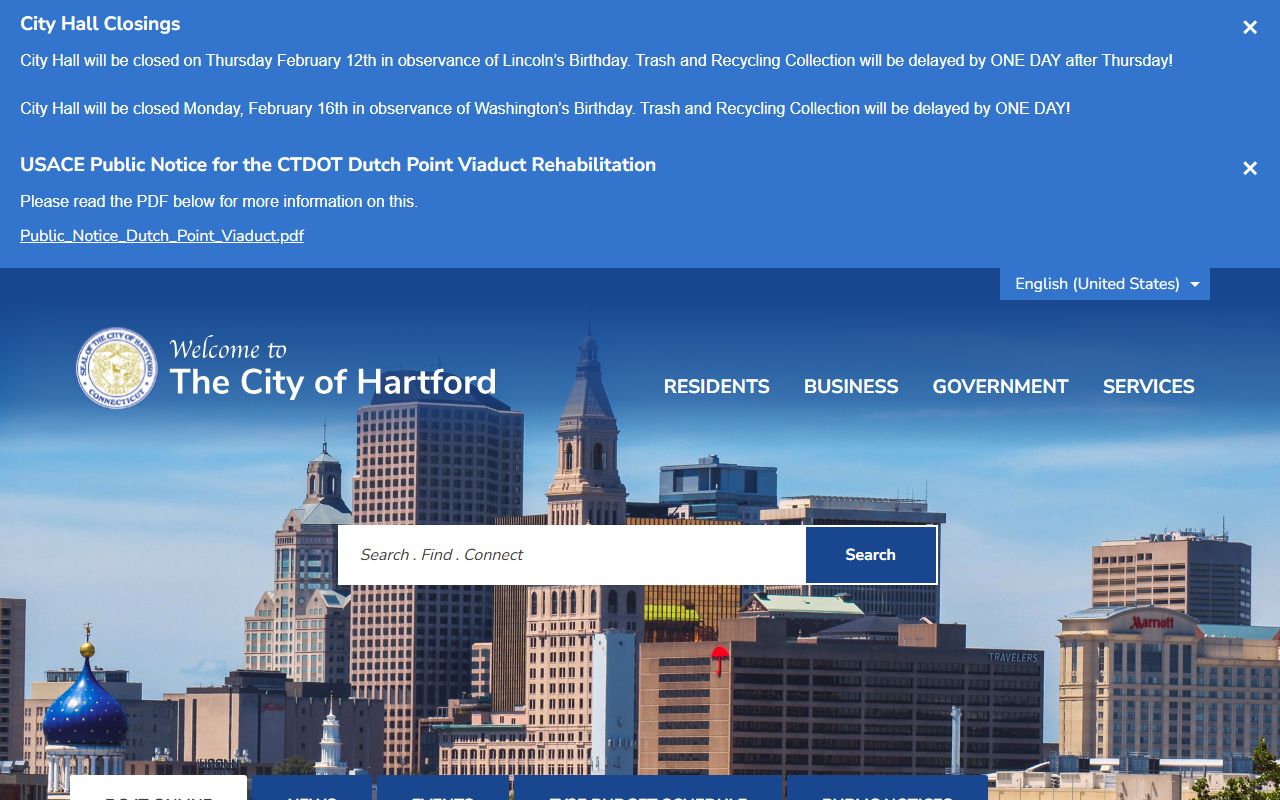The image size is (1280, 800).
Task: Click the Lincoln's Birthday closure notice text
Action: (x=596, y=61)
